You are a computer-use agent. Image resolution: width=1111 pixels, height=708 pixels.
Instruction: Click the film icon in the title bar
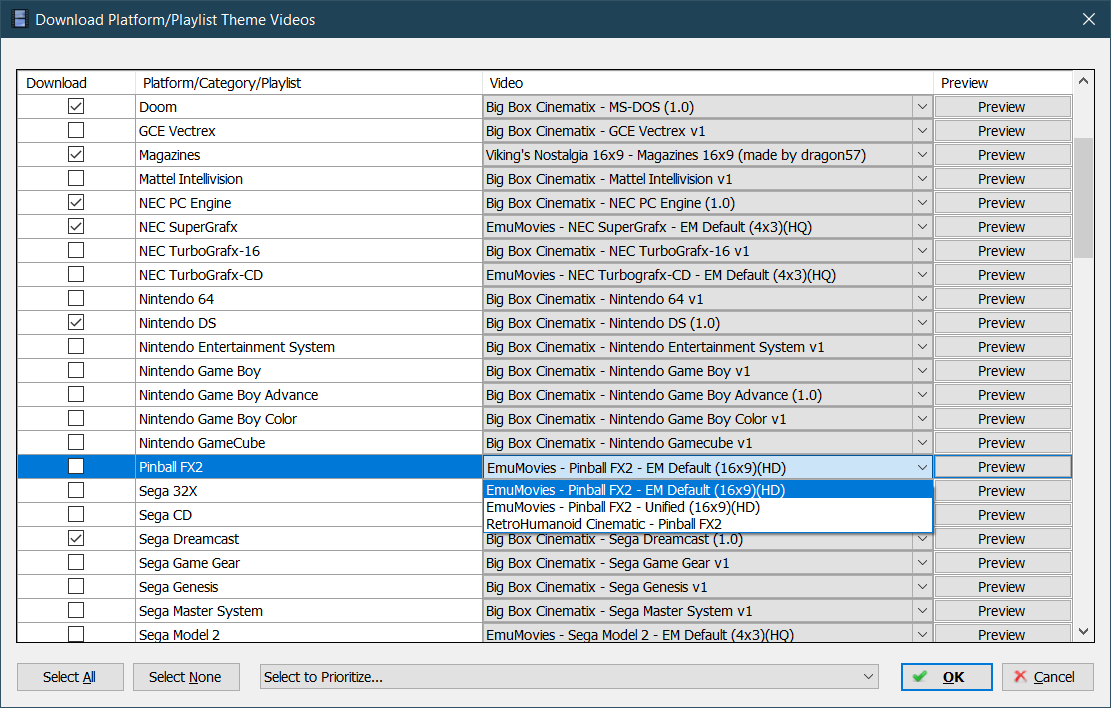[x=20, y=19]
